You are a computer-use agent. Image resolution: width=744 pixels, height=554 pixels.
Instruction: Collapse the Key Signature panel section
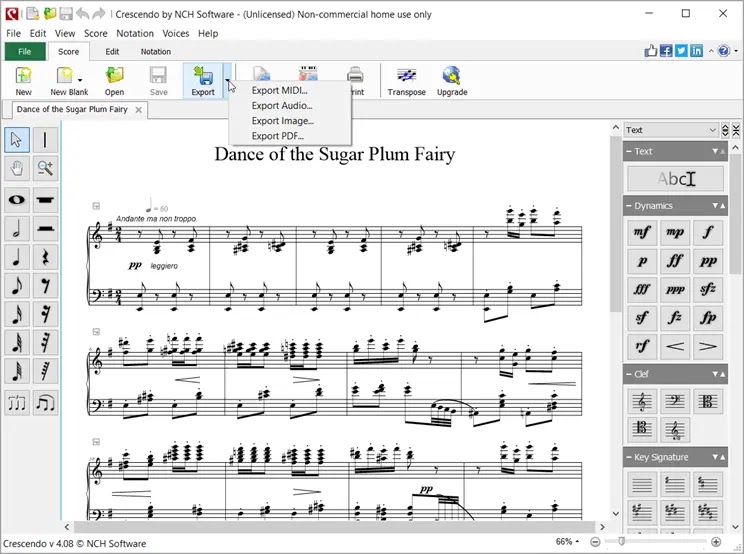coord(629,457)
